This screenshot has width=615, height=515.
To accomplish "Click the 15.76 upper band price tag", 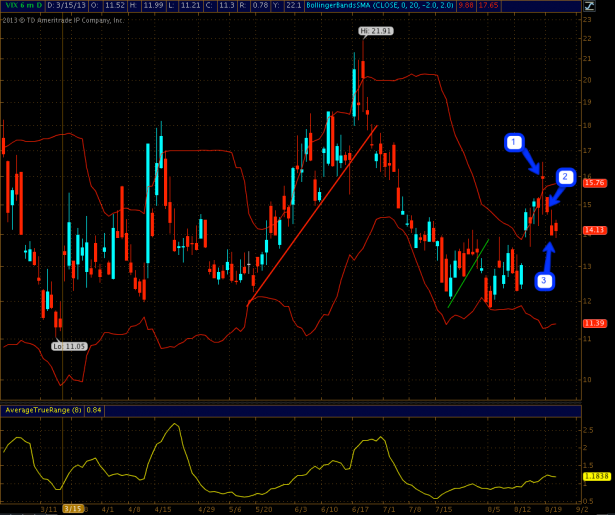I will pos(596,183).
